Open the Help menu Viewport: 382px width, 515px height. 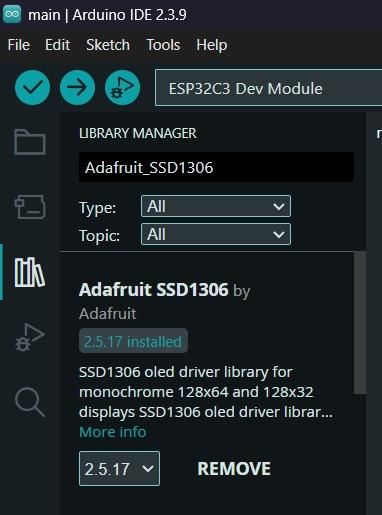tap(212, 45)
